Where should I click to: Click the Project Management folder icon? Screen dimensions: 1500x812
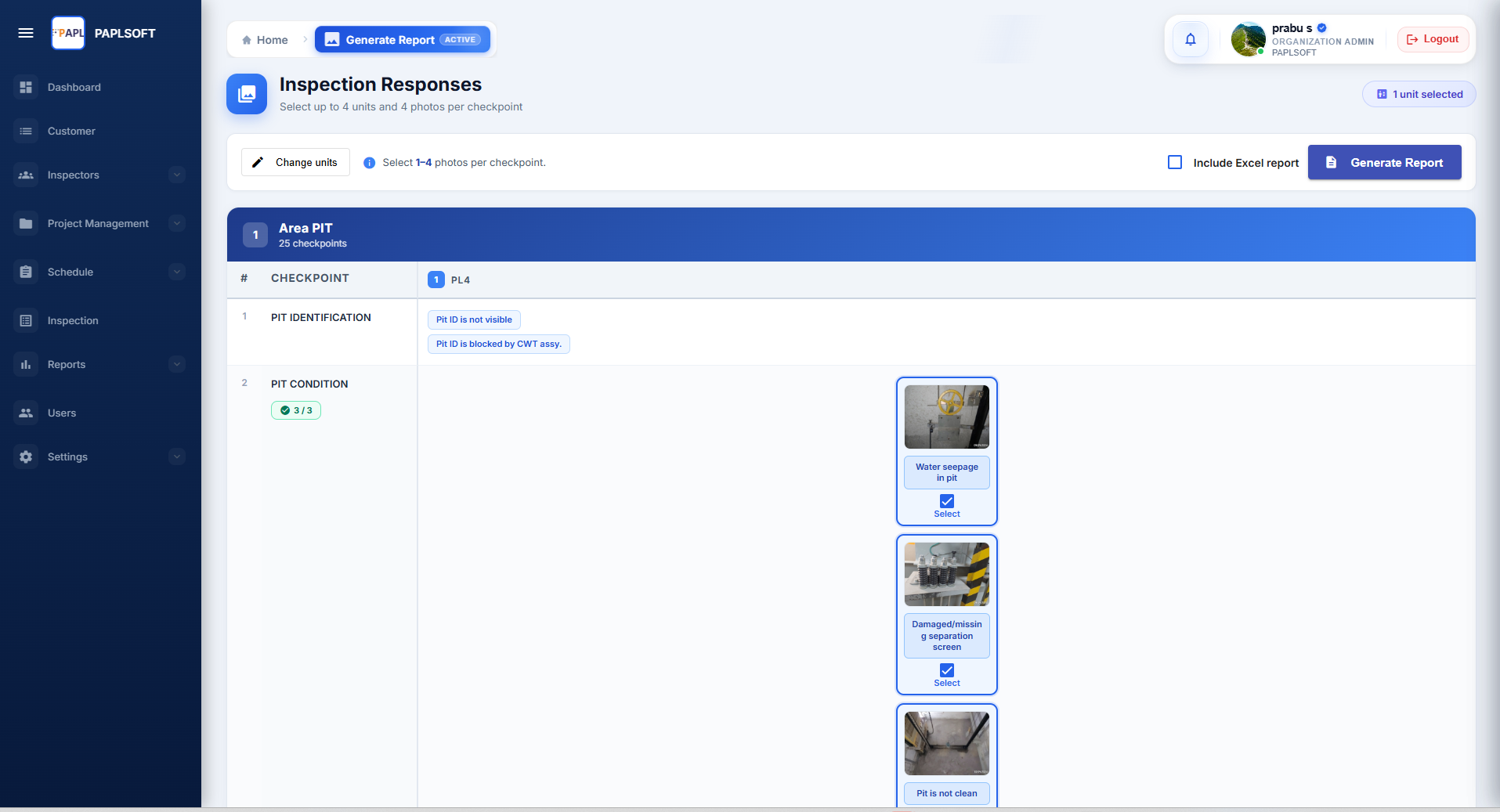coord(26,223)
